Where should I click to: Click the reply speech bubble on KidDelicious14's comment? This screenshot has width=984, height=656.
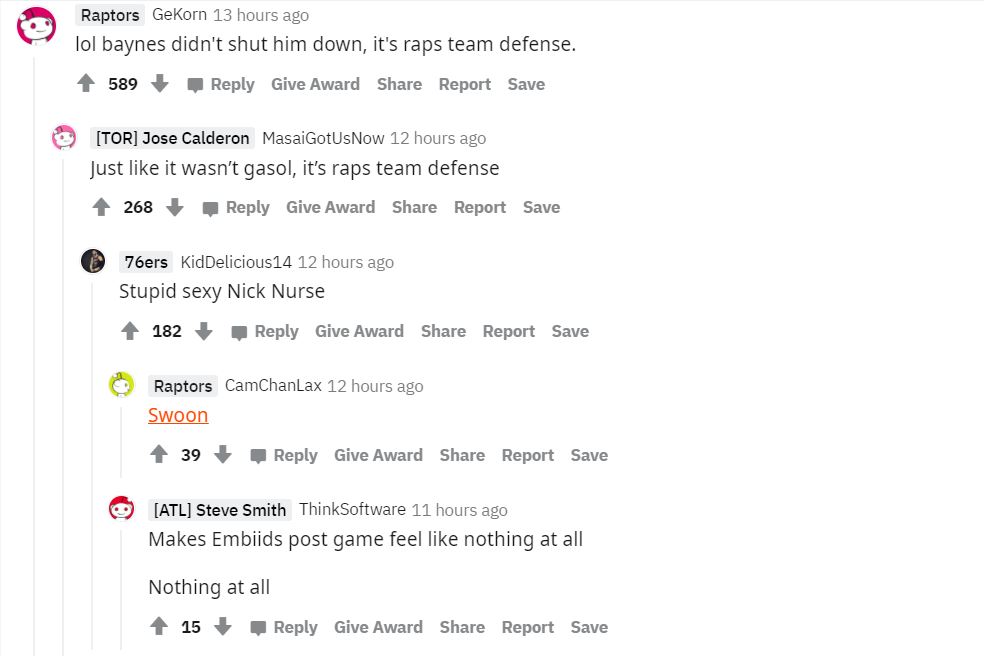[x=238, y=331]
